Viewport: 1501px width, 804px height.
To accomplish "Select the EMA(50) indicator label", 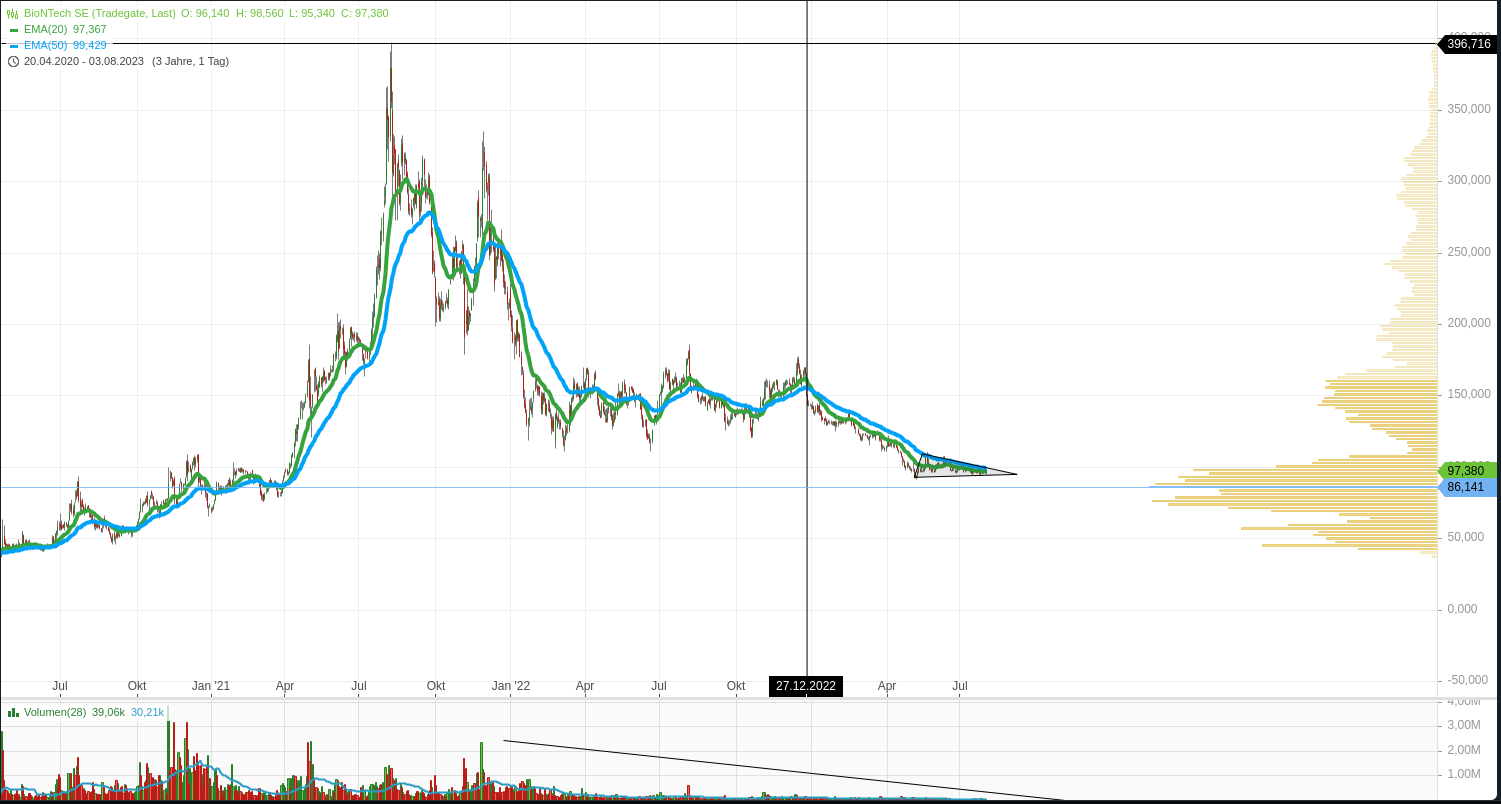I will coord(46,45).
